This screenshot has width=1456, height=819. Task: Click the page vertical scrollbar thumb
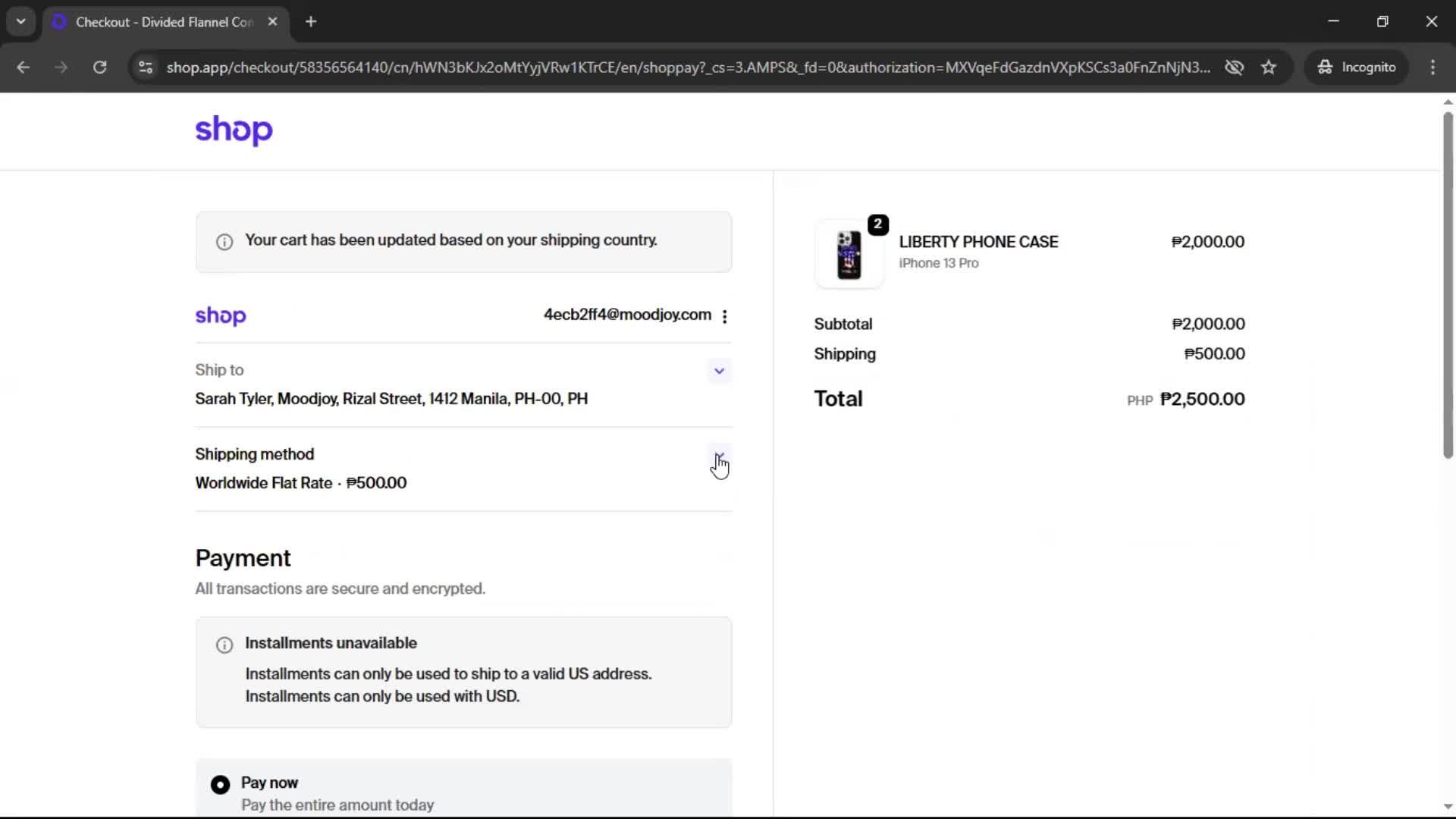1448,284
